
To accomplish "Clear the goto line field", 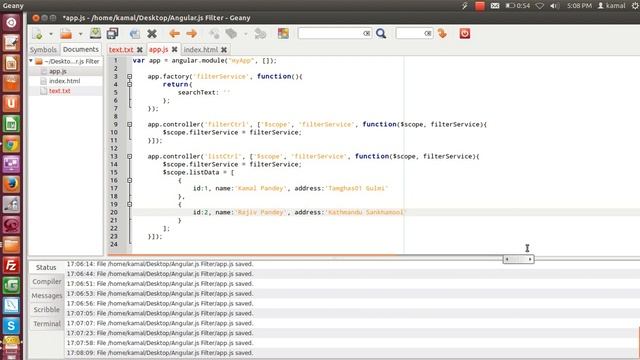I will (x=427, y=33).
